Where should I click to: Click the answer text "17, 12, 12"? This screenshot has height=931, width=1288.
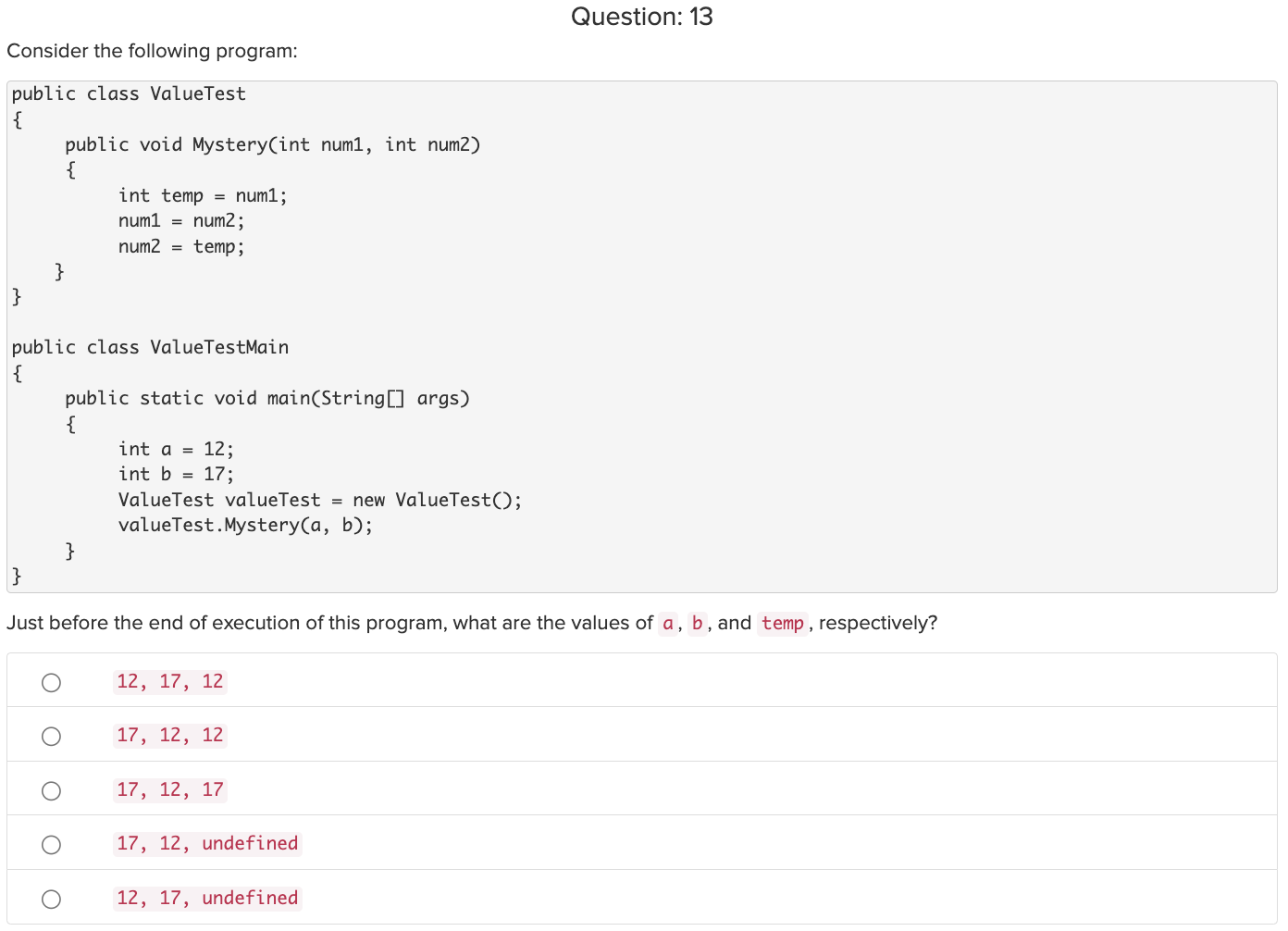coord(170,735)
